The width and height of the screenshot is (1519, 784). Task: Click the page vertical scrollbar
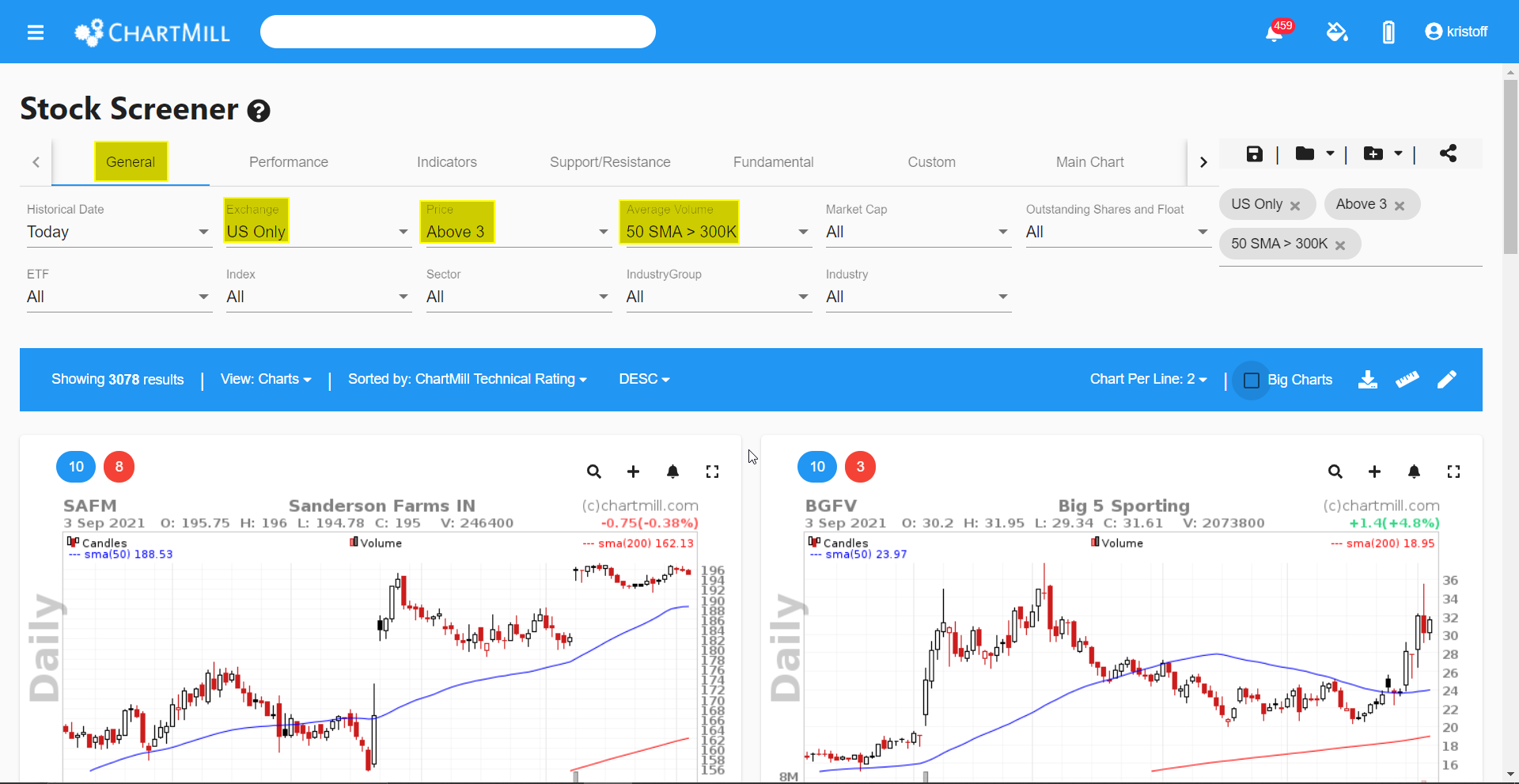1510,166
